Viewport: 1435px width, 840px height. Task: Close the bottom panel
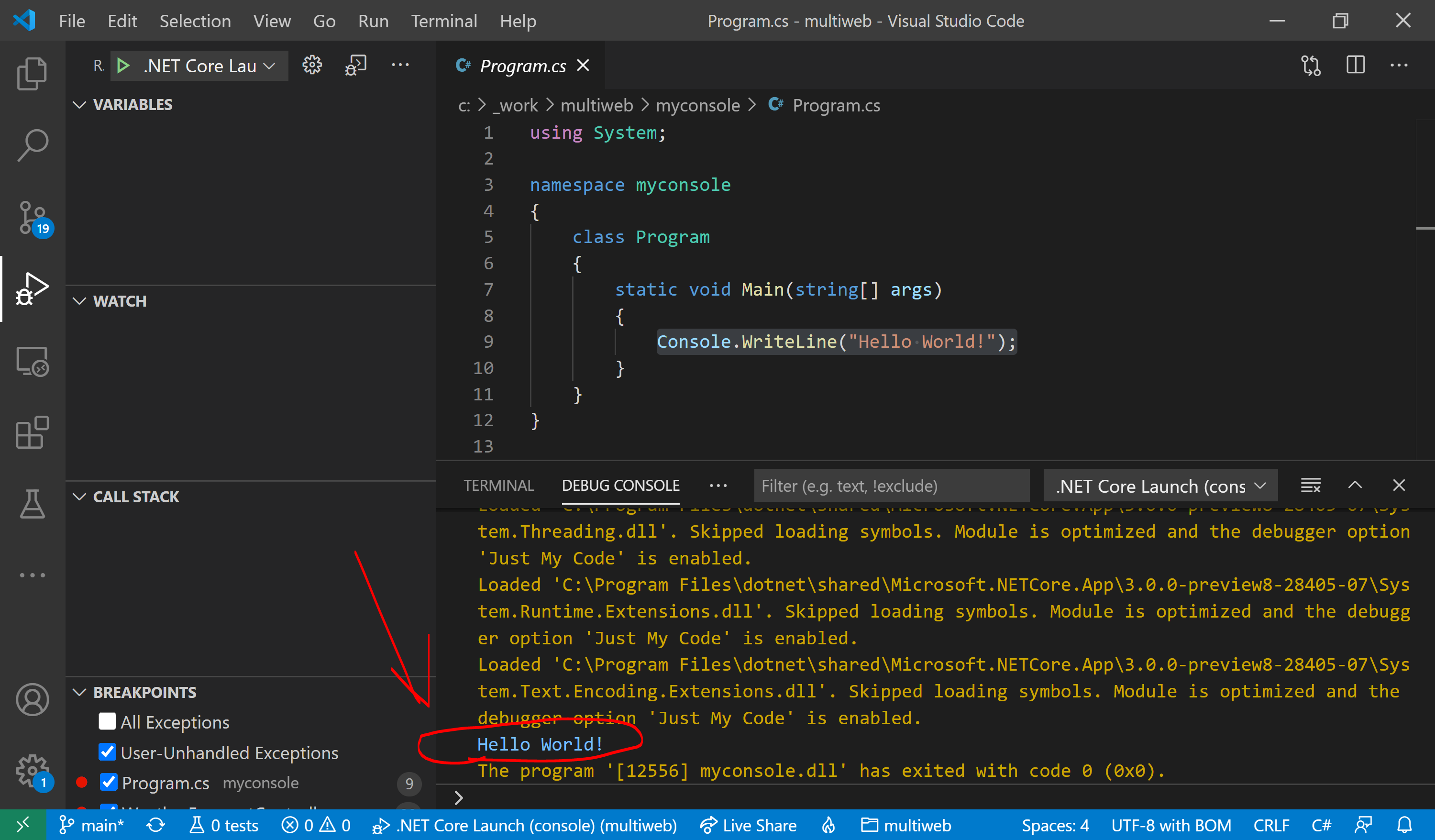pos(1399,485)
